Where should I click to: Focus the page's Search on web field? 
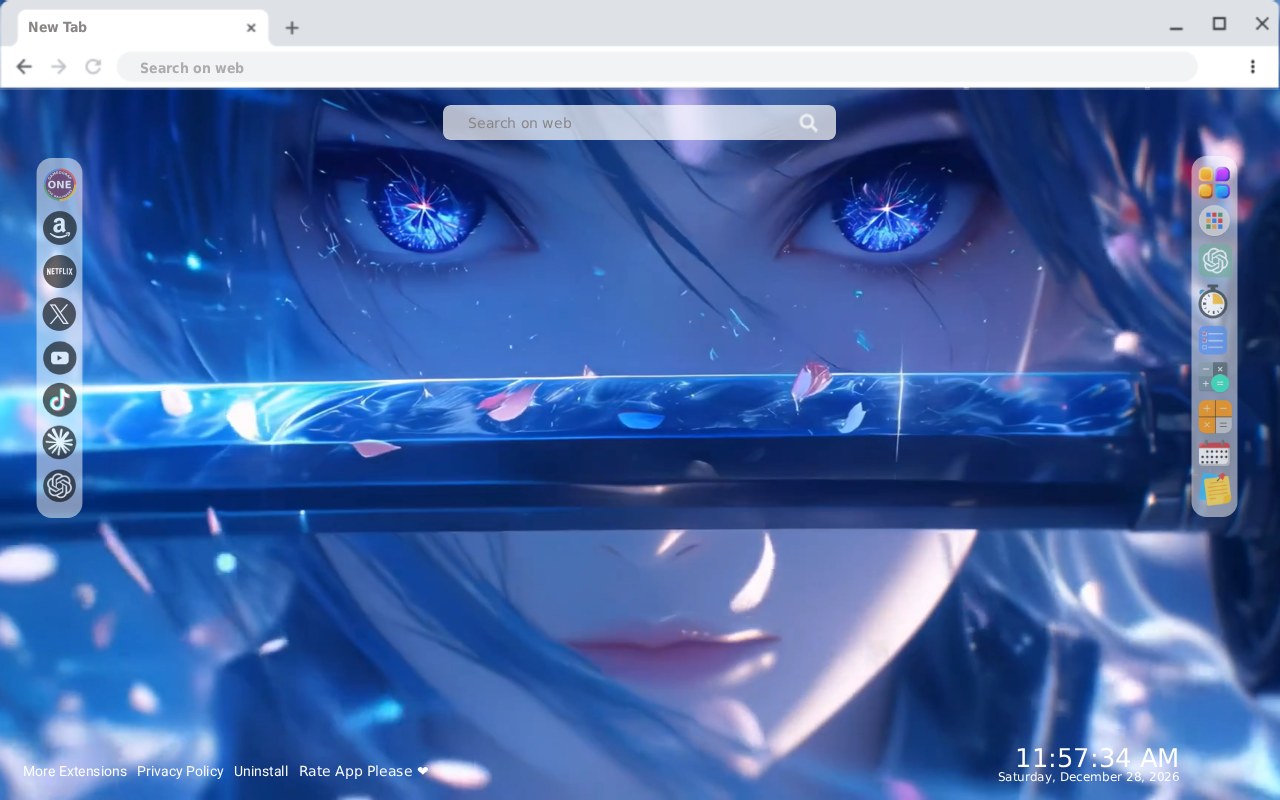(639, 123)
